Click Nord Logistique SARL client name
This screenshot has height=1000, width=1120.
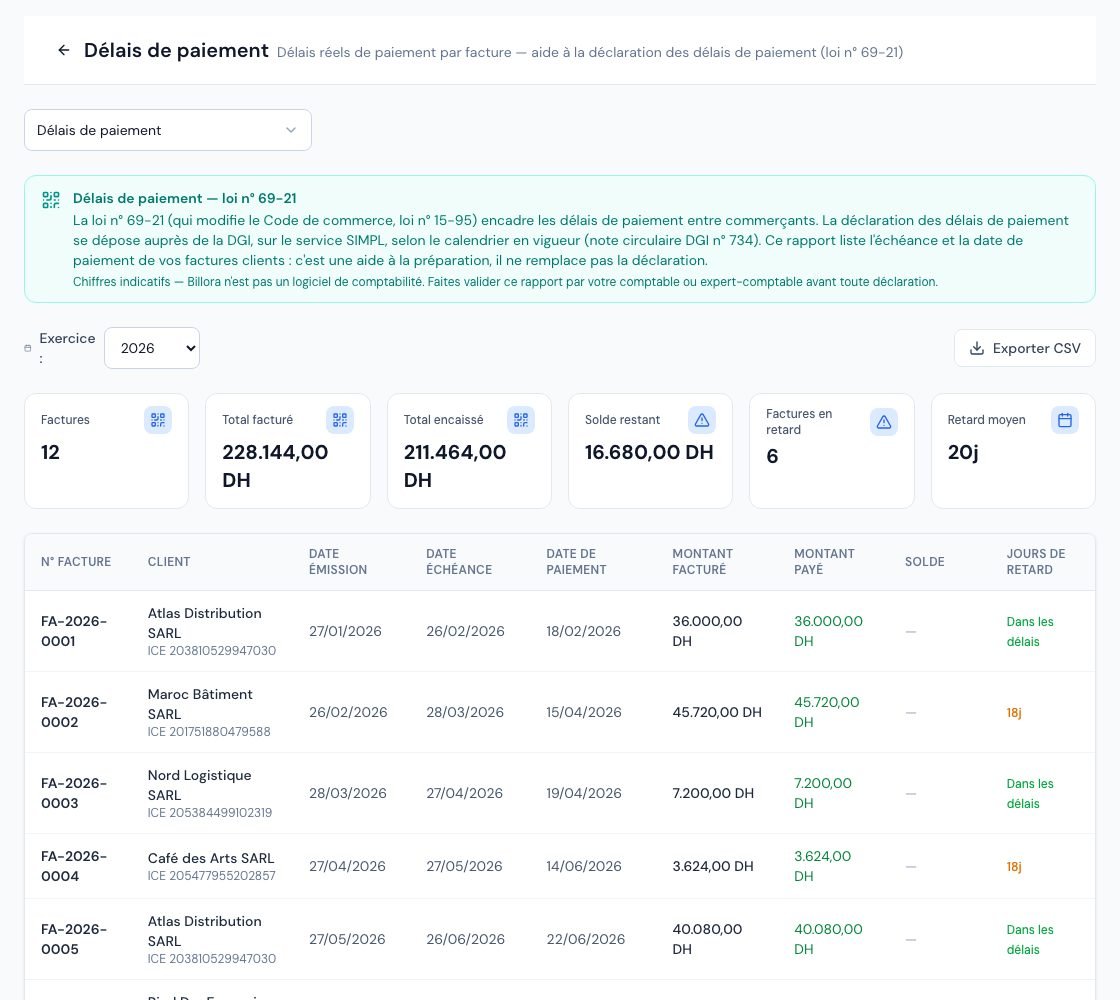[x=199, y=785]
